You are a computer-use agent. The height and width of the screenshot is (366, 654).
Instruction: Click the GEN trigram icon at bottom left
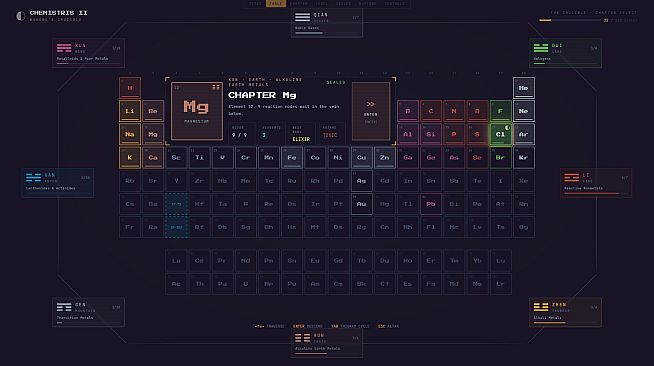(x=64, y=307)
